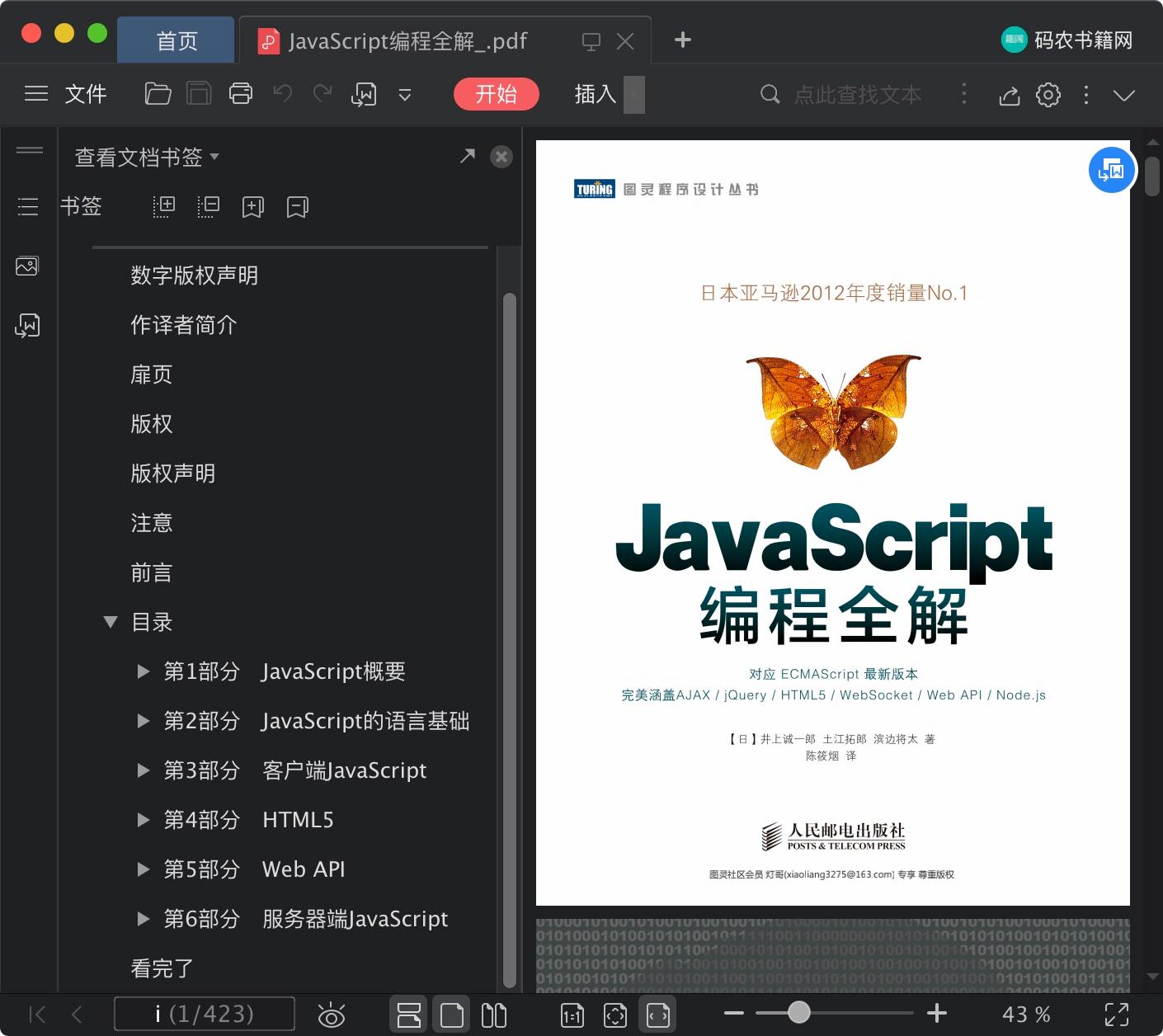
Task: Pop out the bookmark panel arrow
Action: click(x=468, y=156)
